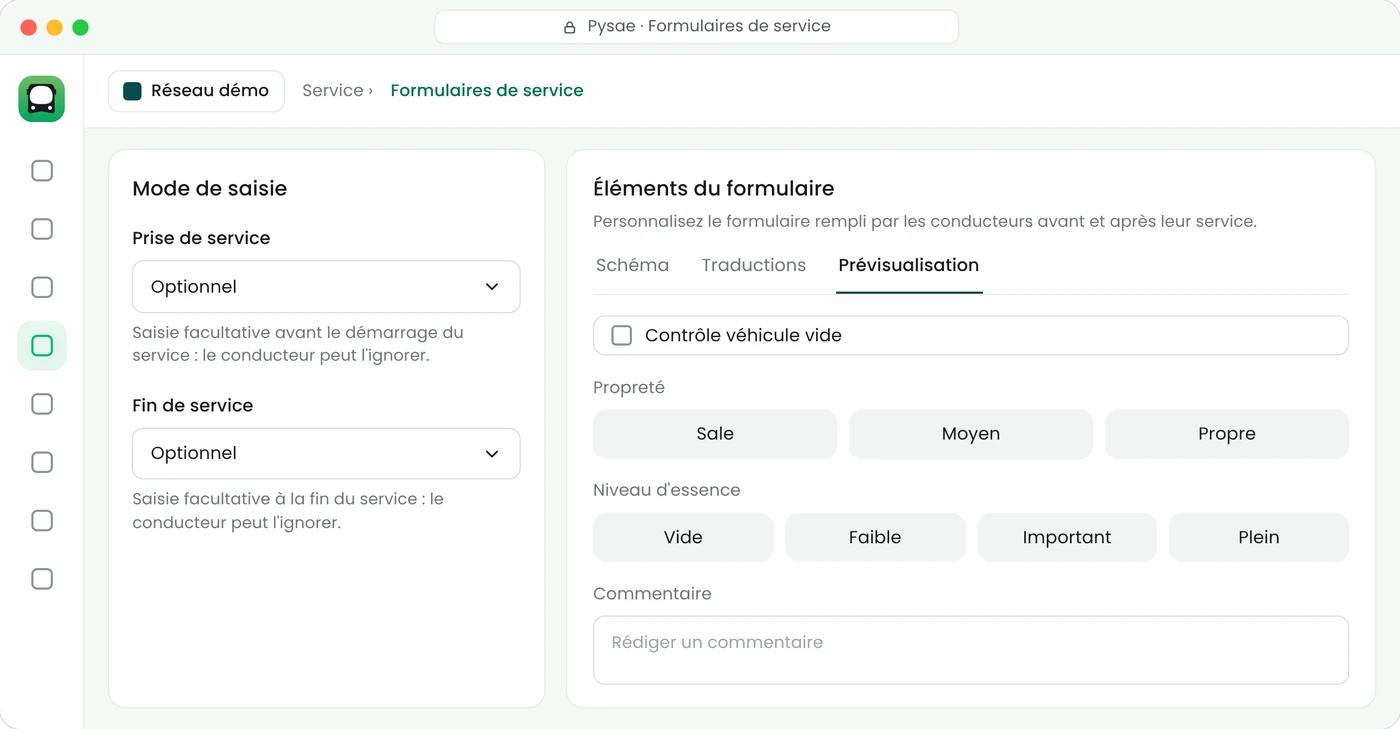Open the last sidebar placeholder icon
The height and width of the screenshot is (729, 1400).
click(x=42, y=579)
